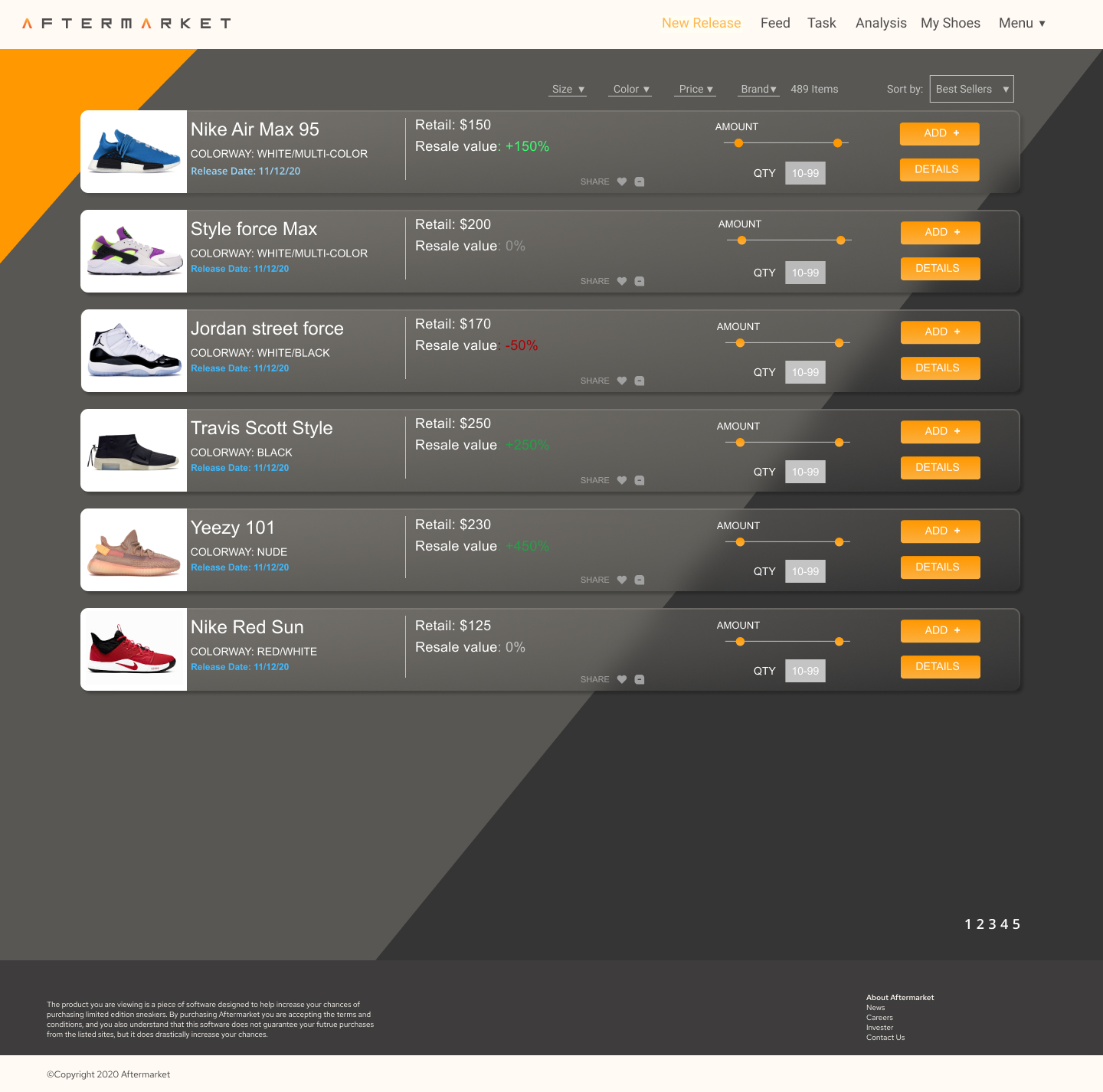Toggle Share on the Nike Red Sun listing
The height and width of the screenshot is (1092, 1103).
(x=594, y=679)
